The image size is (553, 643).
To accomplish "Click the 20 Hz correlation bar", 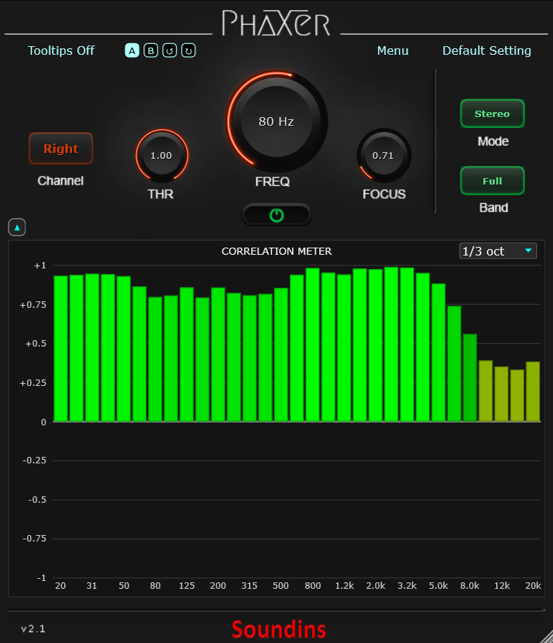I will pyautogui.click(x=61, y=349).
